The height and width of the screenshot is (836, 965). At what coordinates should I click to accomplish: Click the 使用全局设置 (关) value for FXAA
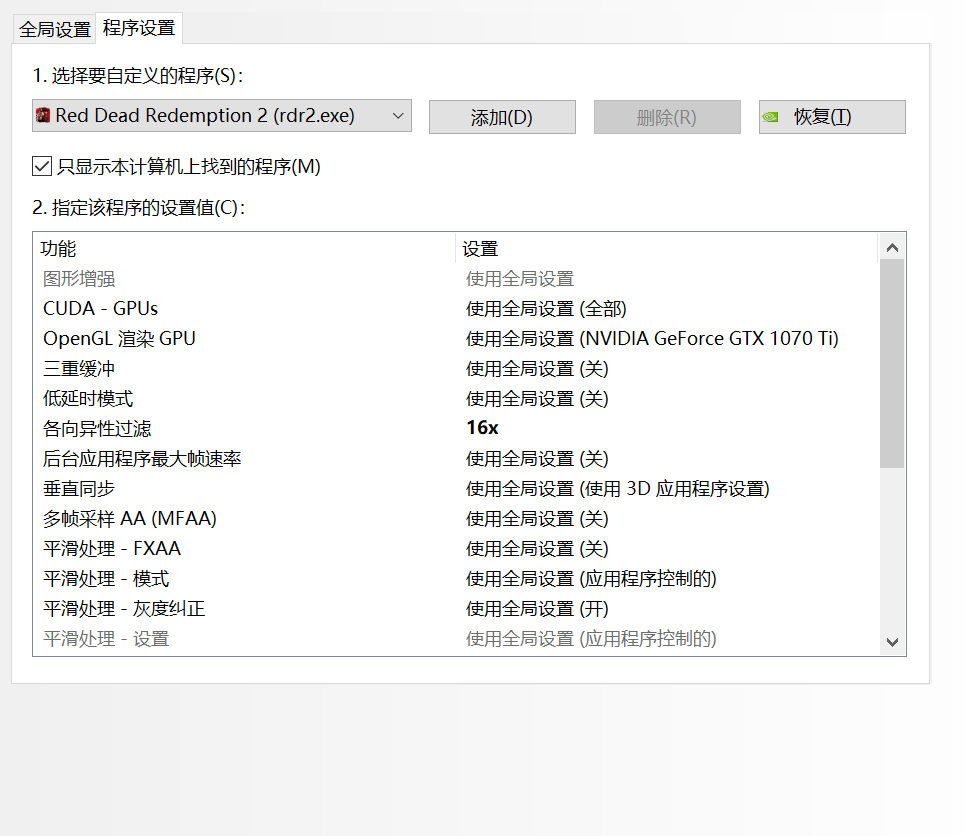pos(537,549)
